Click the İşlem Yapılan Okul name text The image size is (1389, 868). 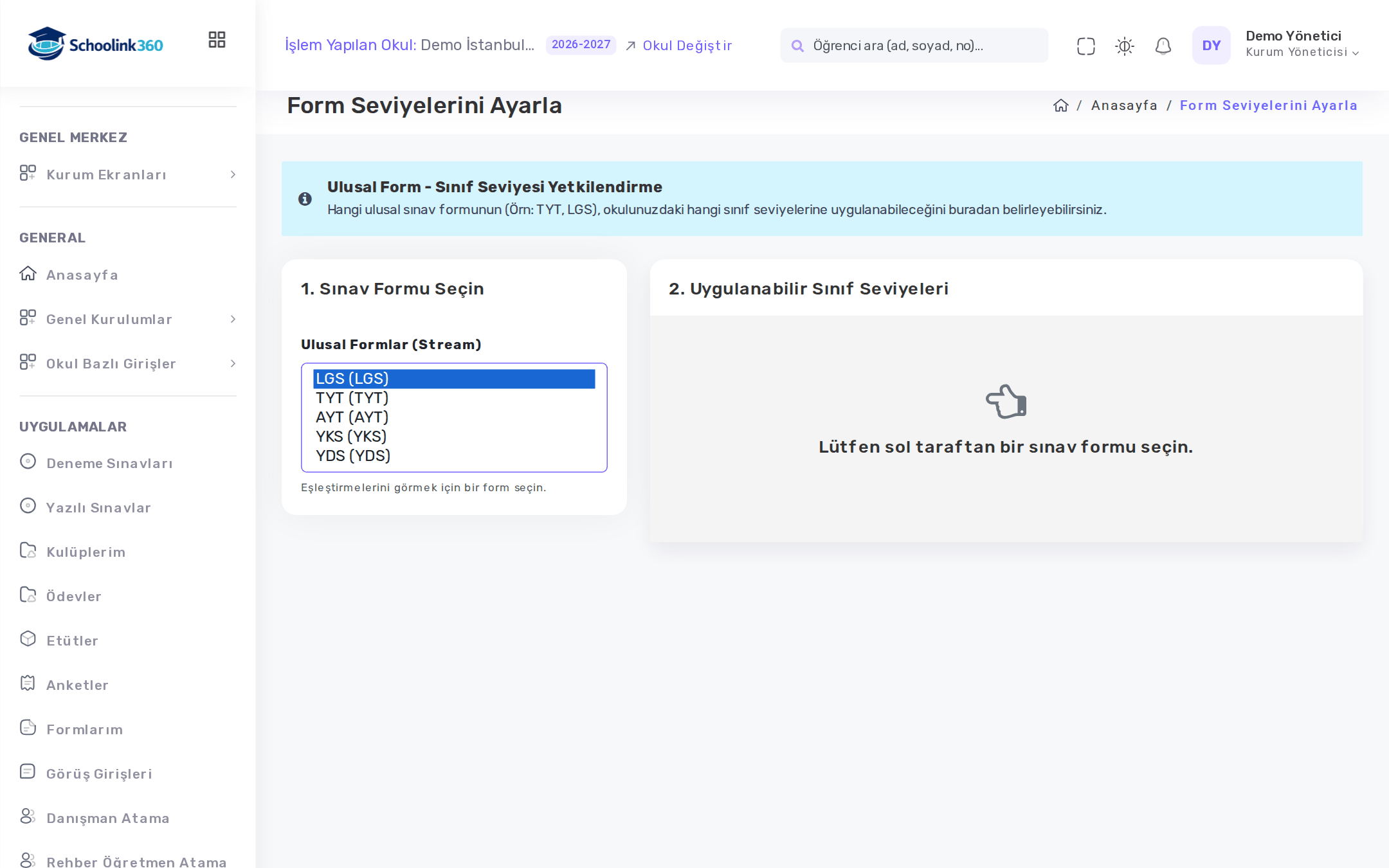pyautogui.click(x=477, y=45)
